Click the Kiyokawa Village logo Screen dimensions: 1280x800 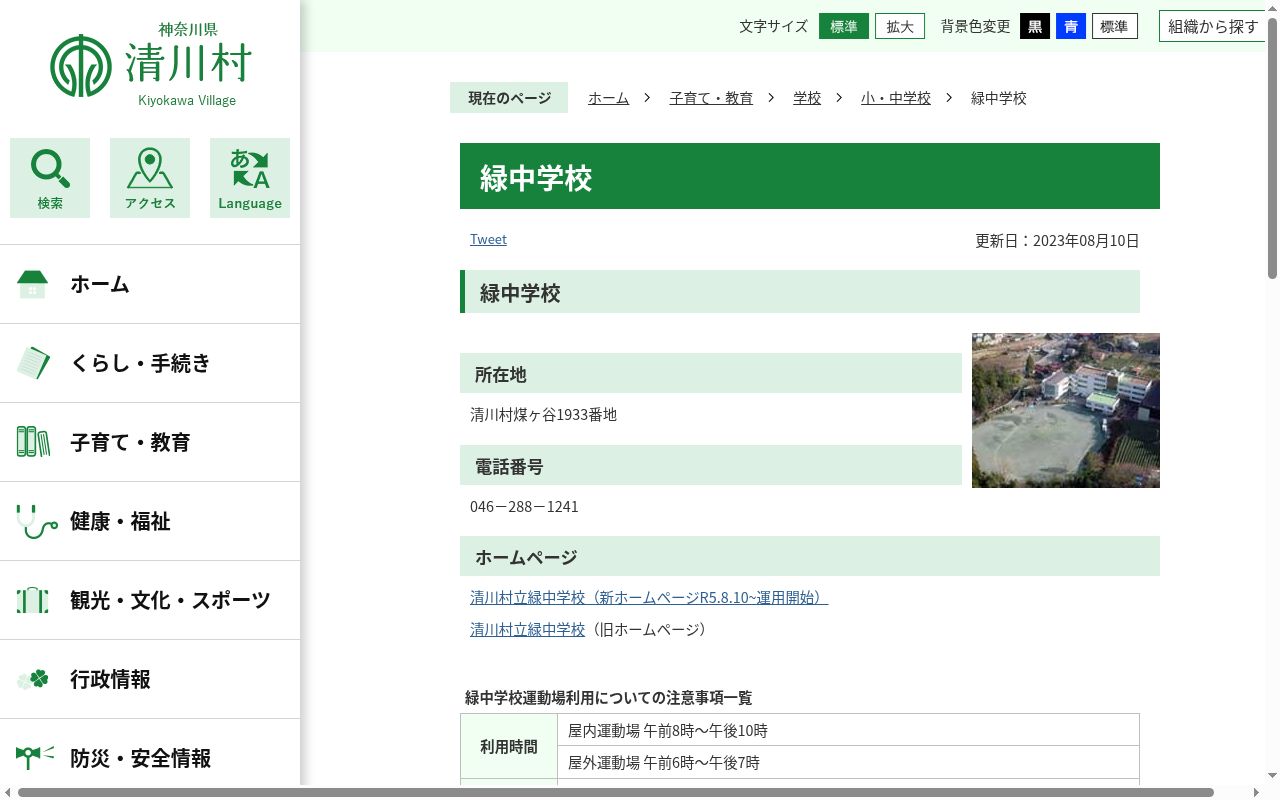click(x=150, y=64)
